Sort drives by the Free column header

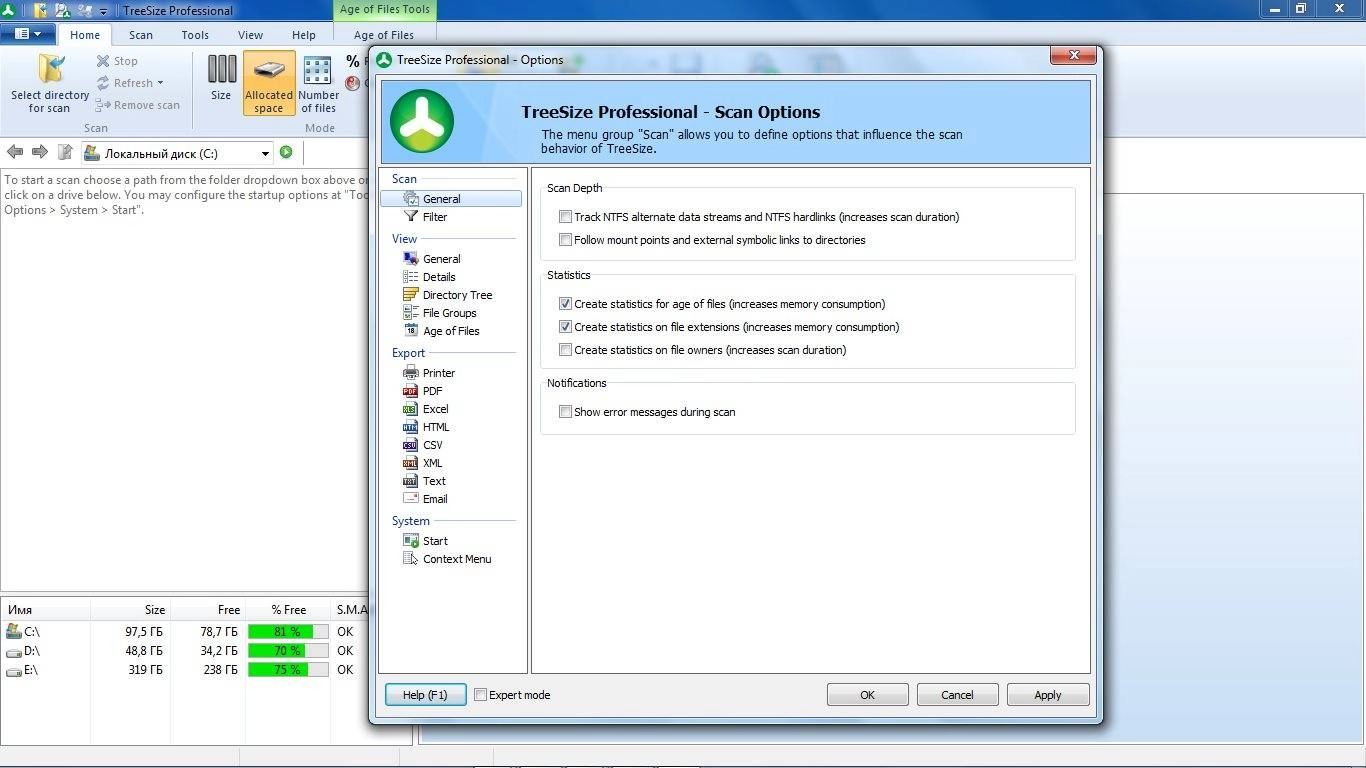coord(207,610)
